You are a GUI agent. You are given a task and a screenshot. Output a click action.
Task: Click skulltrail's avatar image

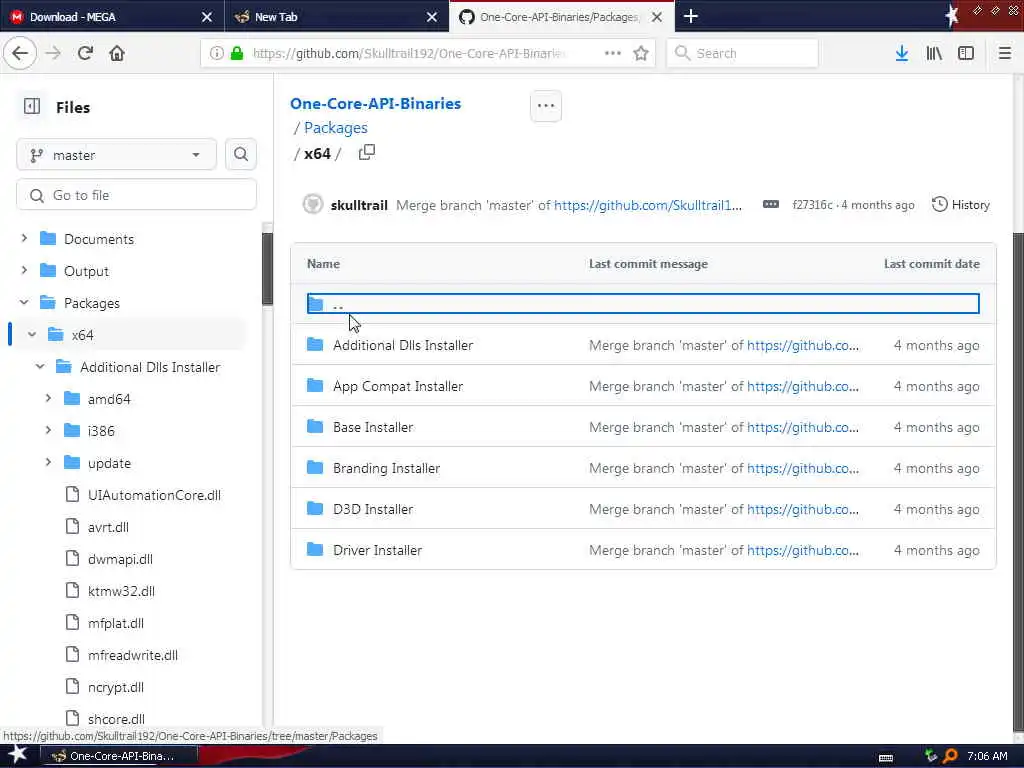[x=313, y=204]
